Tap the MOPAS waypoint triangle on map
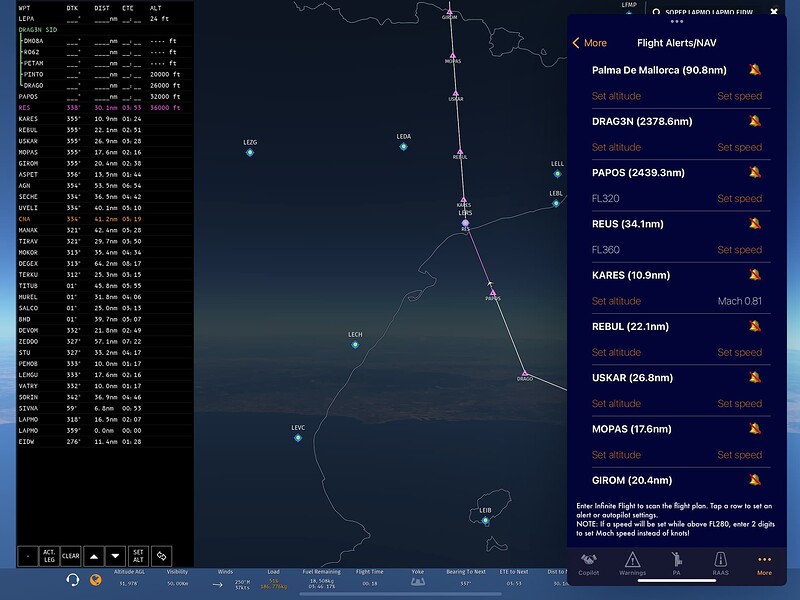Image resolution: width=800 pixels, height=600 pixels. [453, 56]
